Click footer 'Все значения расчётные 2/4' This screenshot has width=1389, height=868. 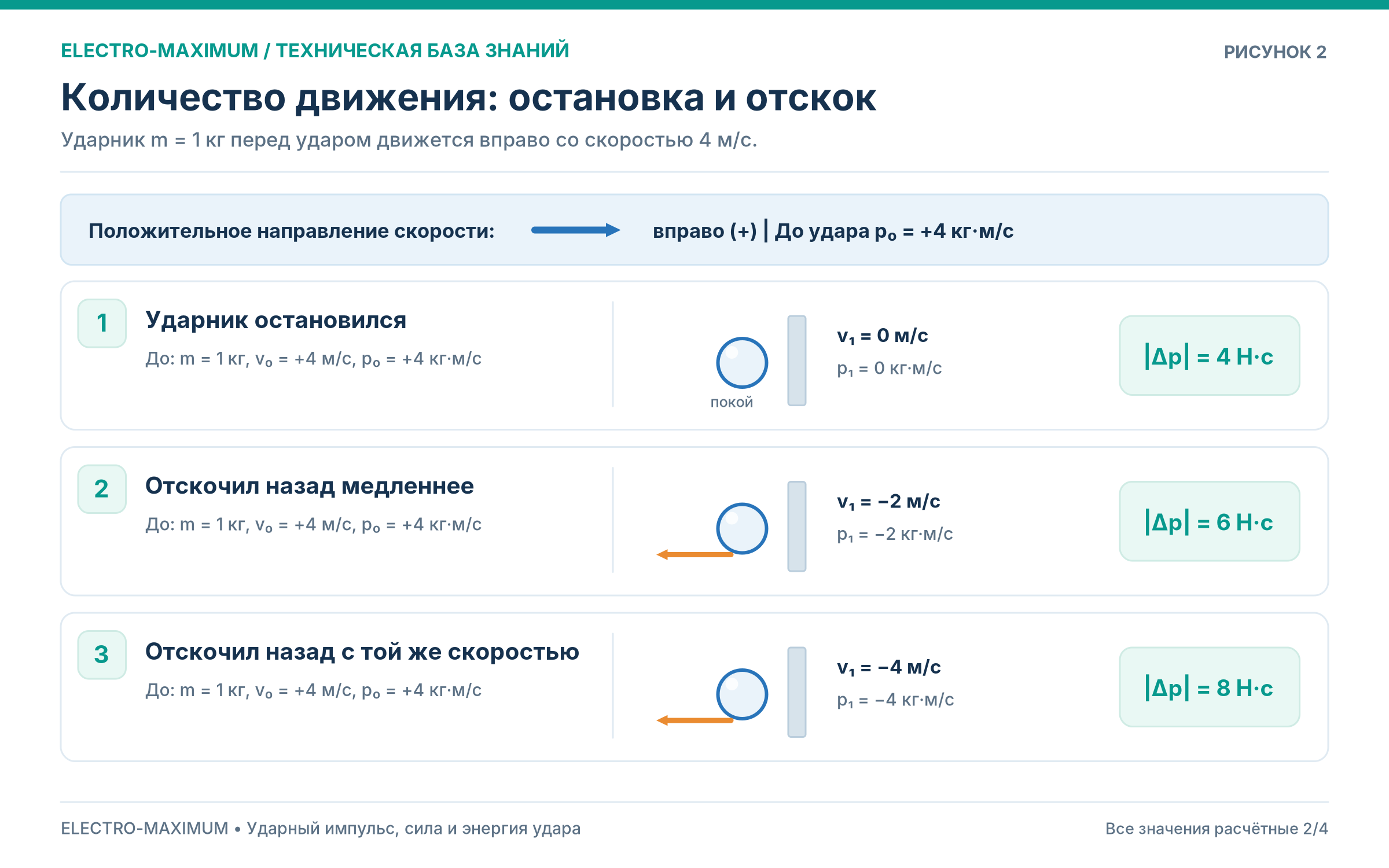pos(1217,829)
